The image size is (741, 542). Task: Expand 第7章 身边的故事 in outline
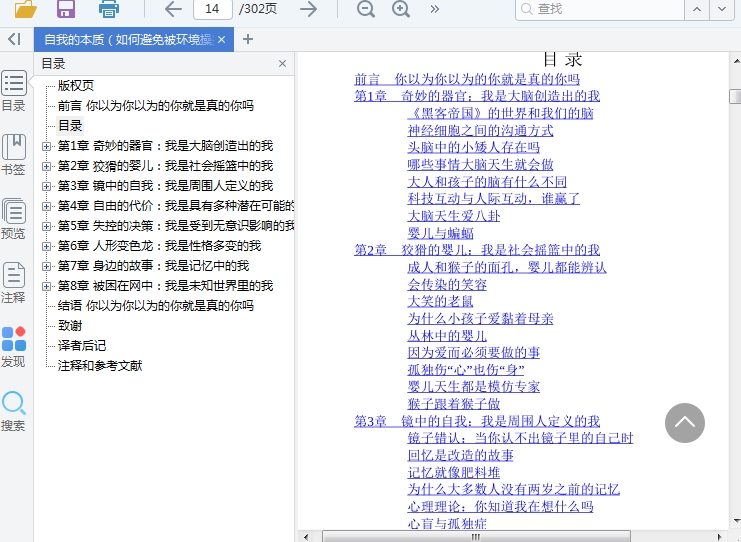(x=46, y=266)
